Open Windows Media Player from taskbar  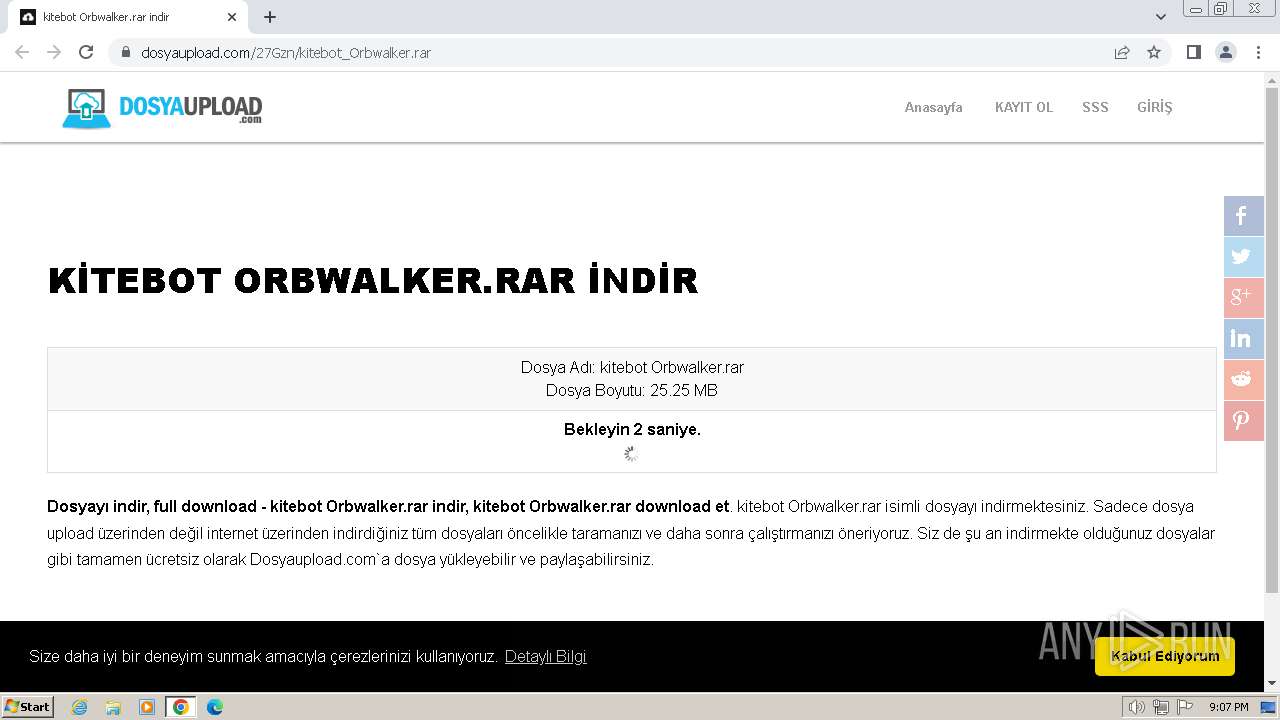click(x=147, y=707)
